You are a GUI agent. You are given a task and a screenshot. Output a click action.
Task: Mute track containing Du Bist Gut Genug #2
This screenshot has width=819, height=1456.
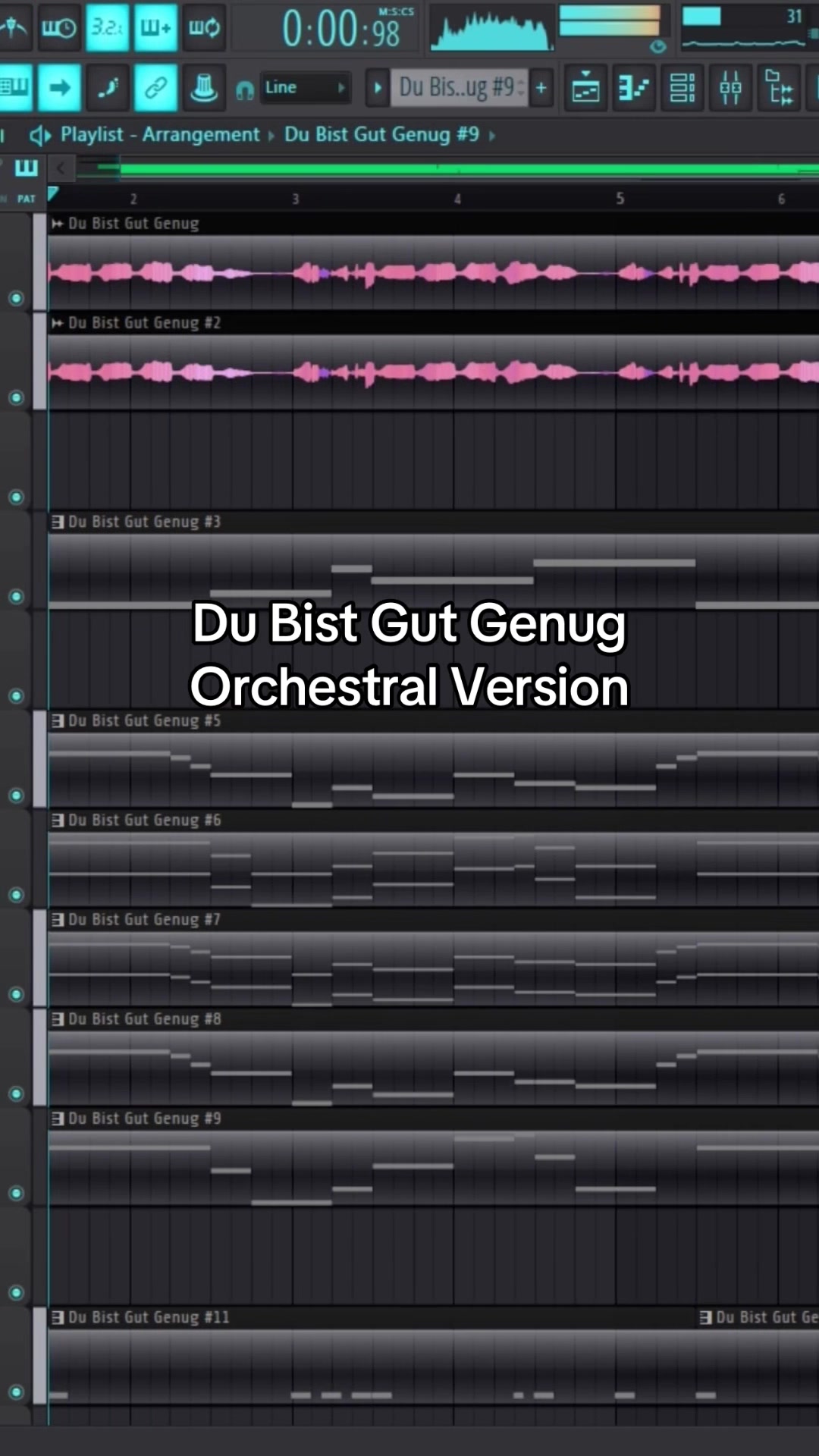[16, 398]
